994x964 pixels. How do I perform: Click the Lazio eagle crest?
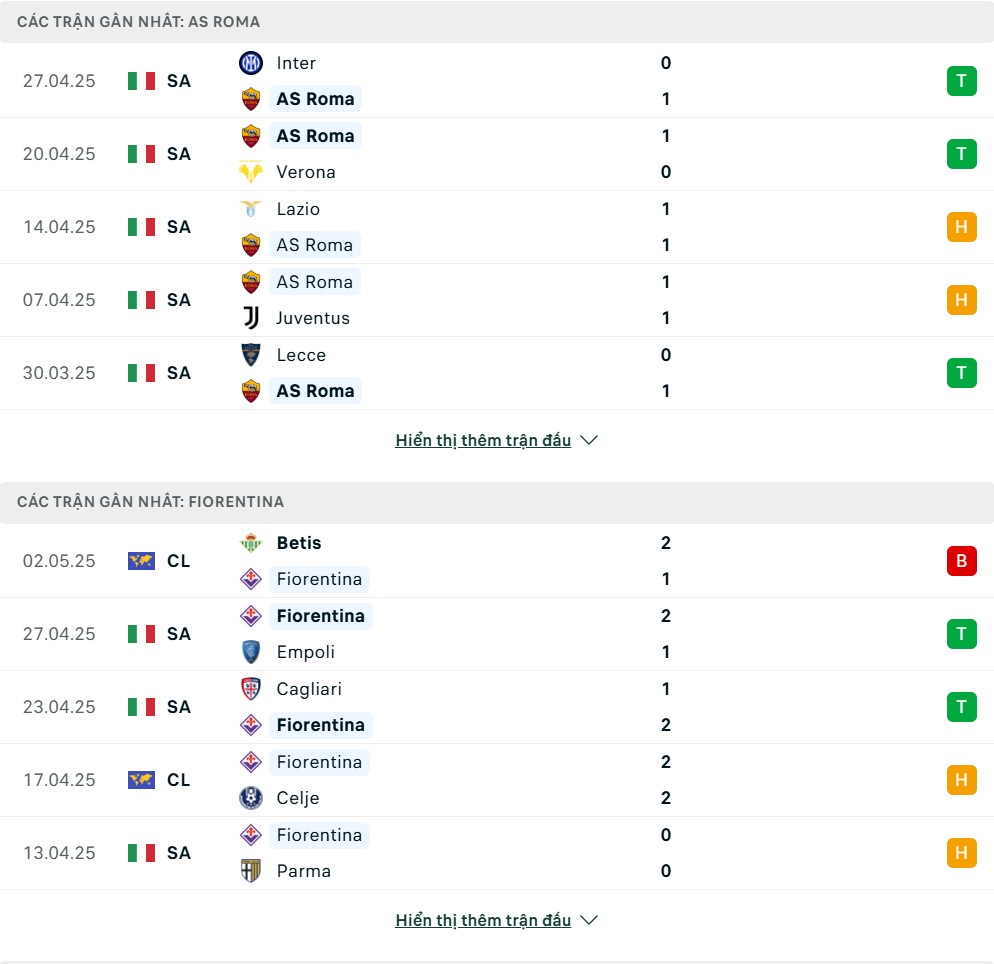click(251, 209)
